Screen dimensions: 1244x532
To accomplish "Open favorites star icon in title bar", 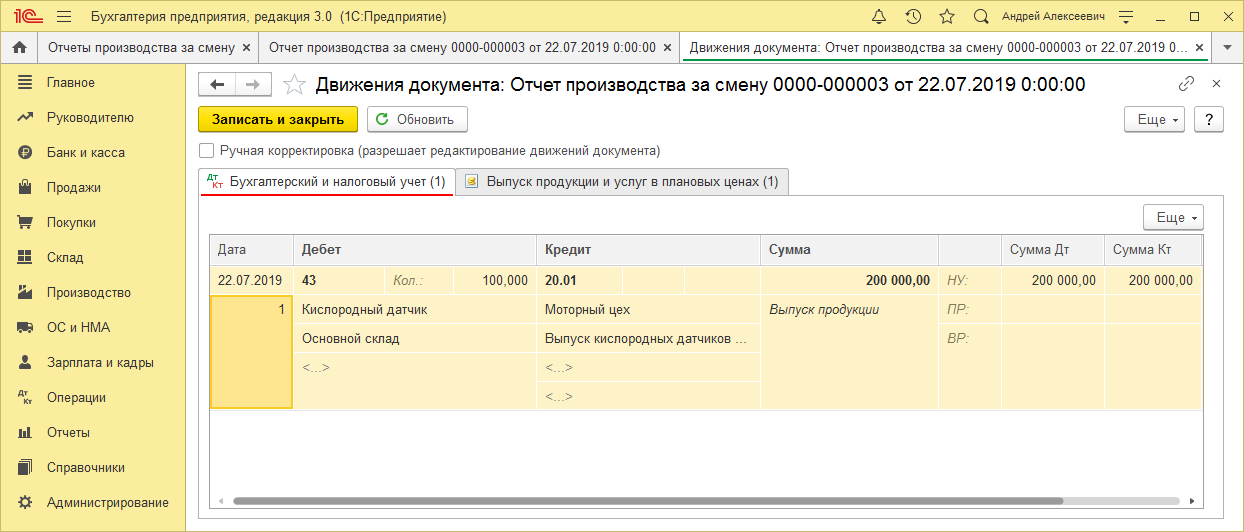I will pyautogui.click(x=947, y=17).
